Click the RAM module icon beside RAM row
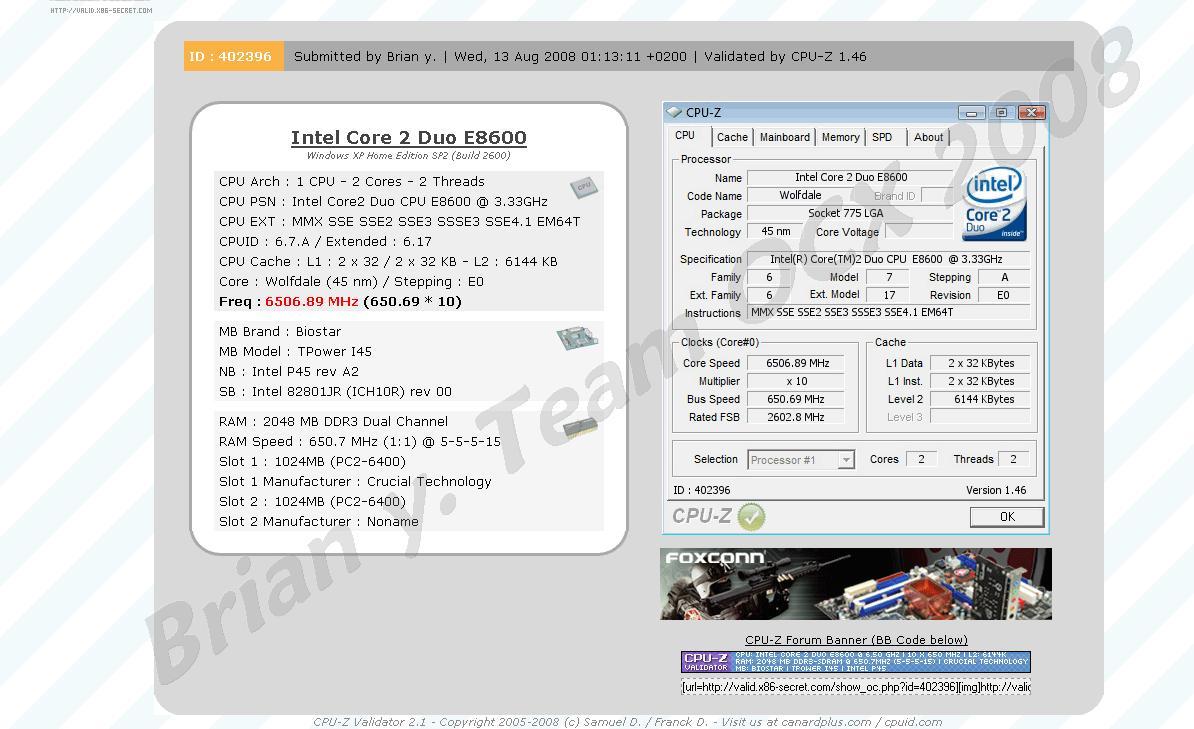The image size is (1194, 729). [x=580, y=428]
